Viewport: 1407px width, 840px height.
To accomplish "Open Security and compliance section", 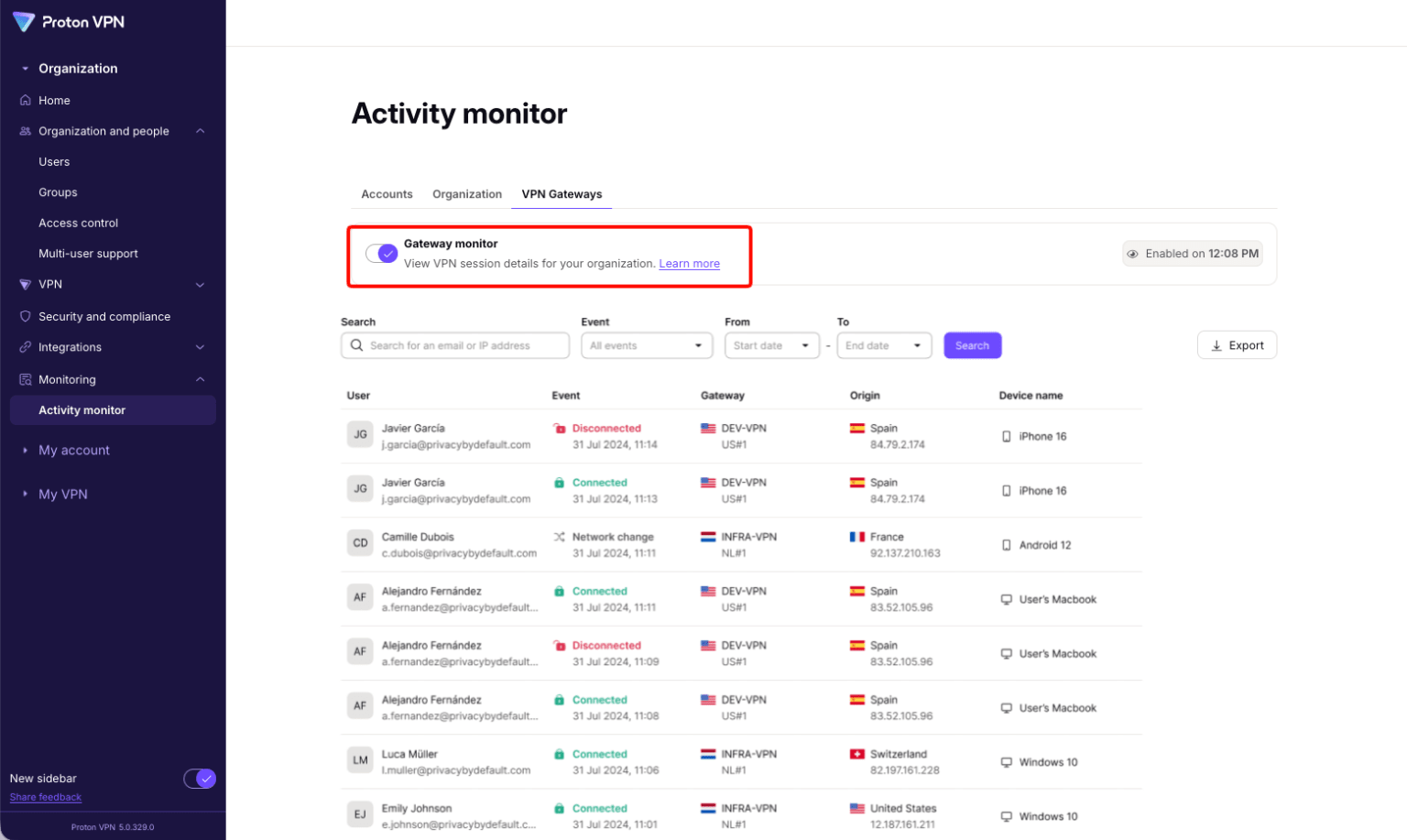I will click(x=104, y=317).
